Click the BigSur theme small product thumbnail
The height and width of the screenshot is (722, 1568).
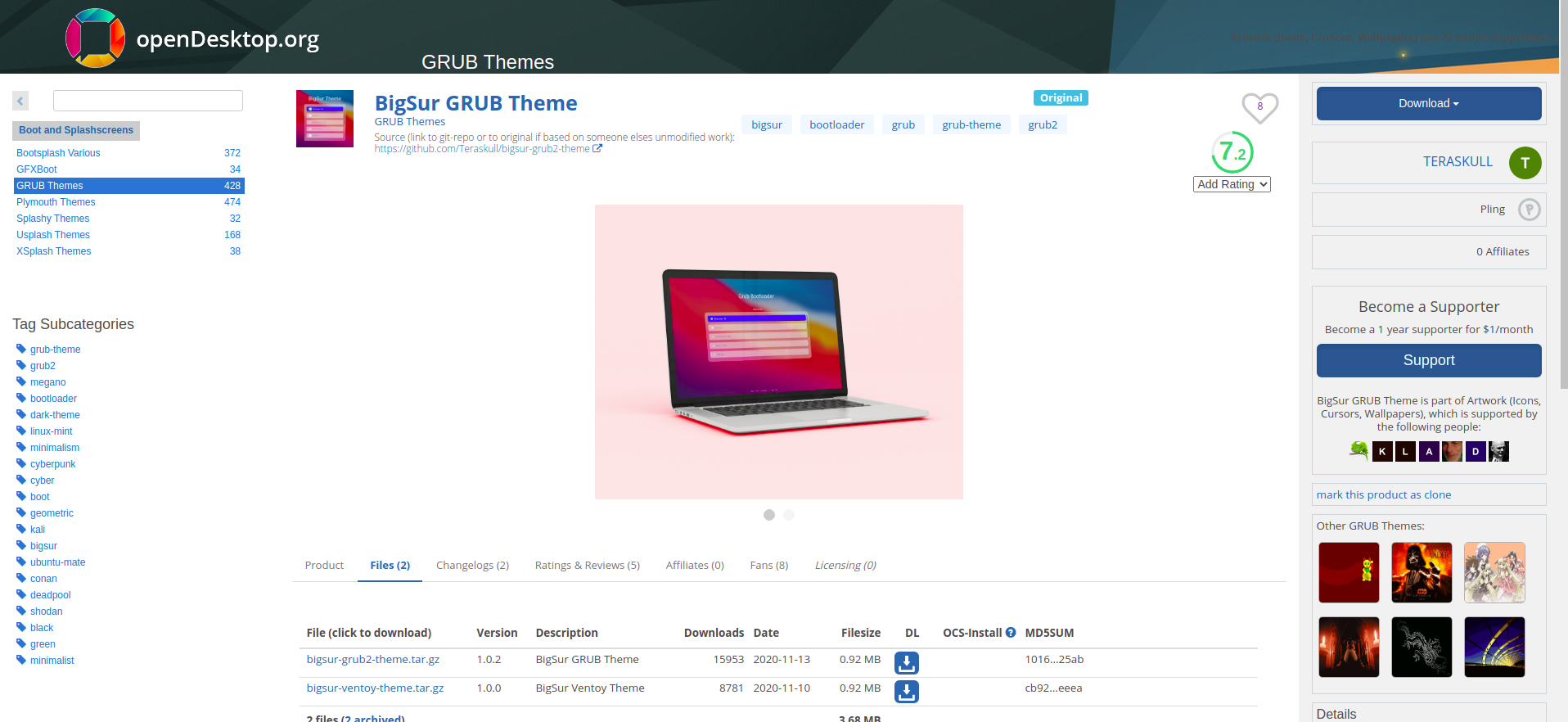(325, 119)
